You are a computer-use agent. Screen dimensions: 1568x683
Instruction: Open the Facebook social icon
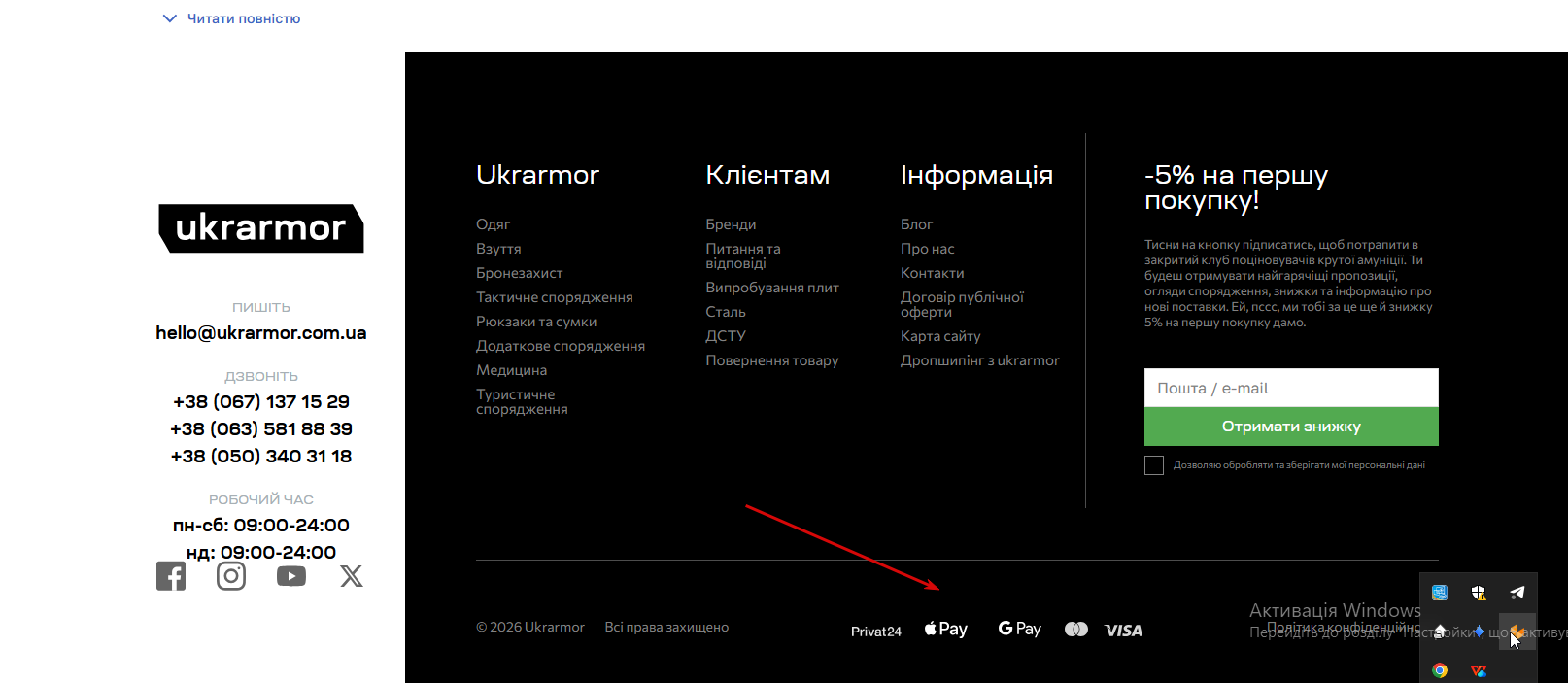click(171, 576)
